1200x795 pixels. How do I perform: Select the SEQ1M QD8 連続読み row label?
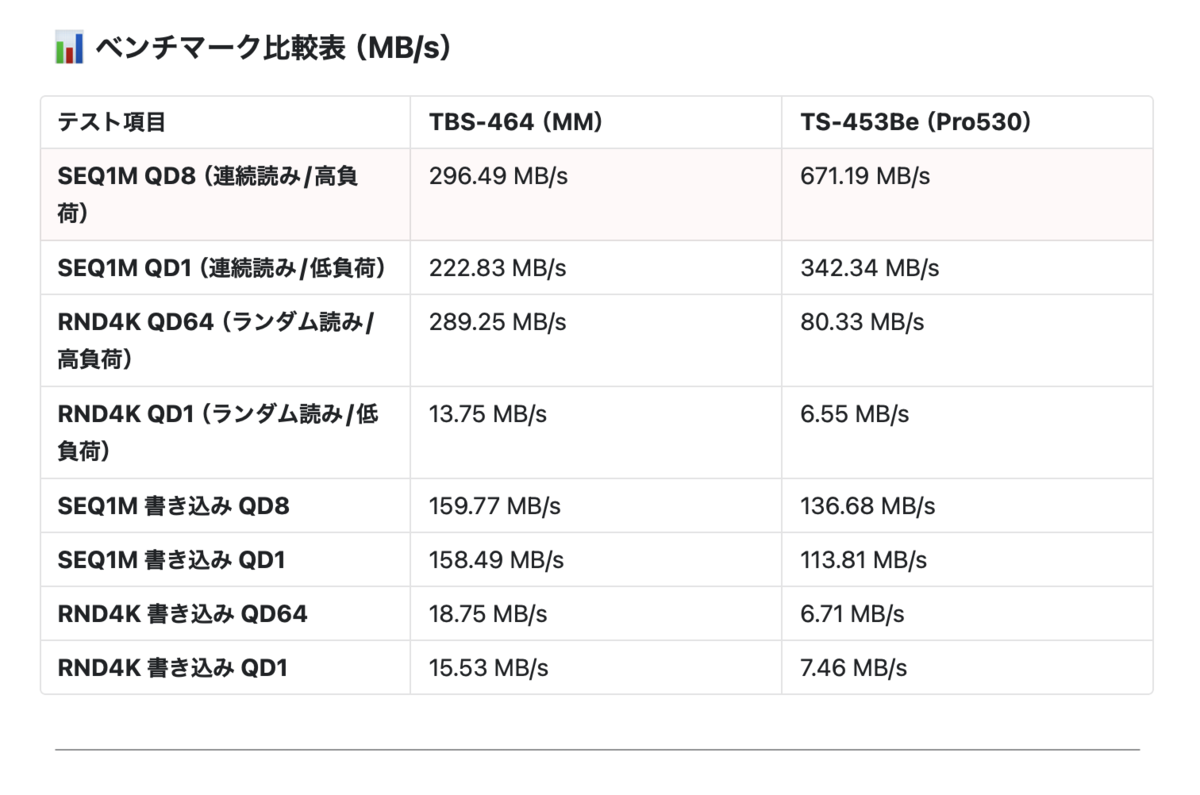point(208,195)
